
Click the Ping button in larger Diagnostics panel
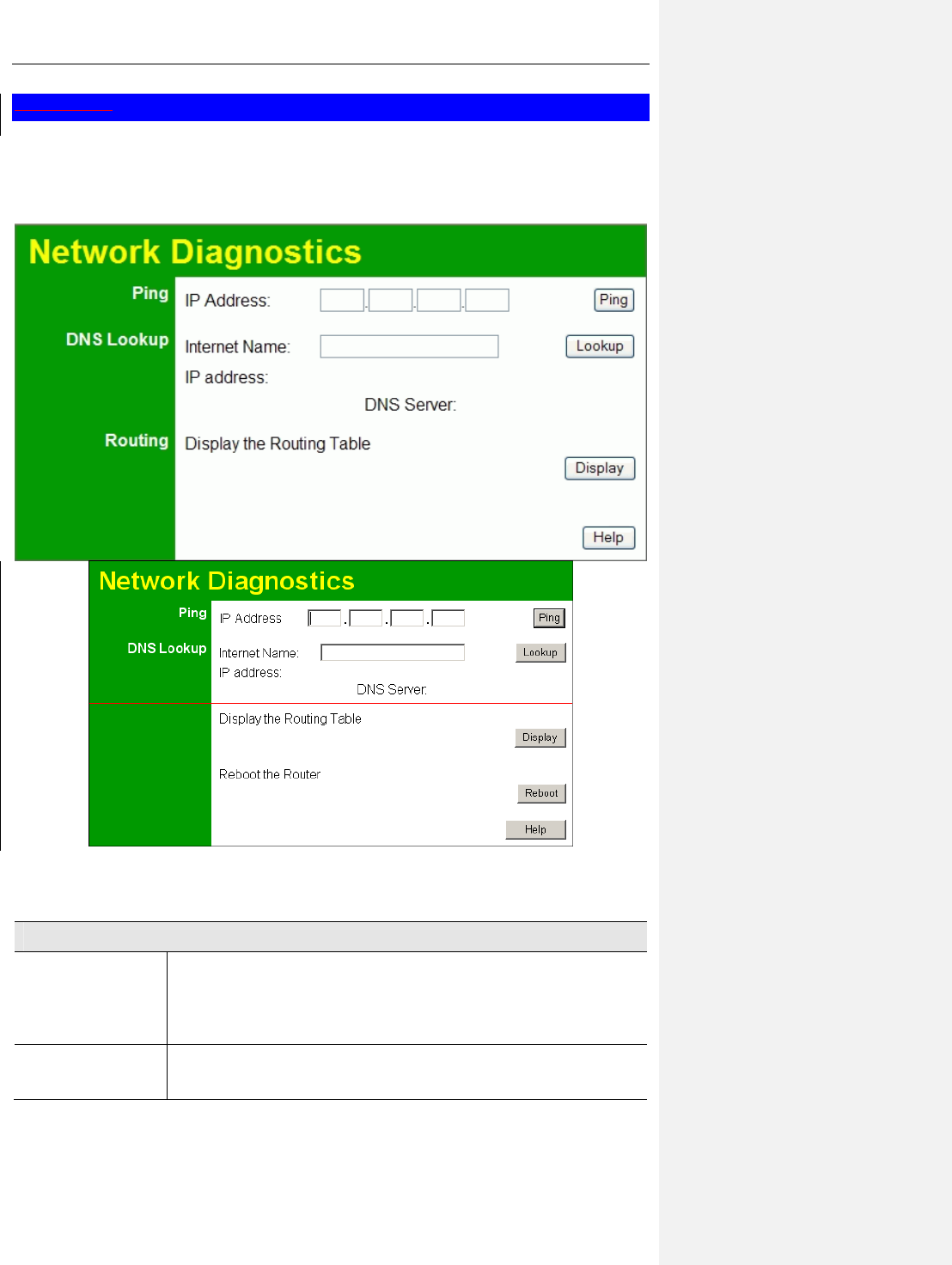pos(613,300)
